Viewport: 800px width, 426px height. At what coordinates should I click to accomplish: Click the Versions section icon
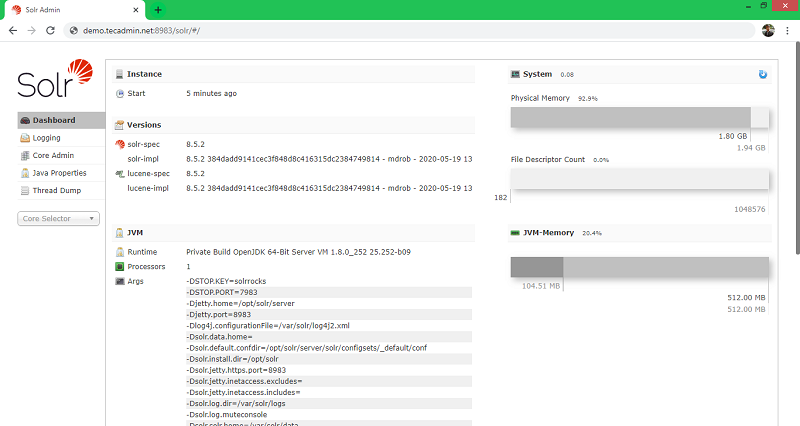(119, 125)
